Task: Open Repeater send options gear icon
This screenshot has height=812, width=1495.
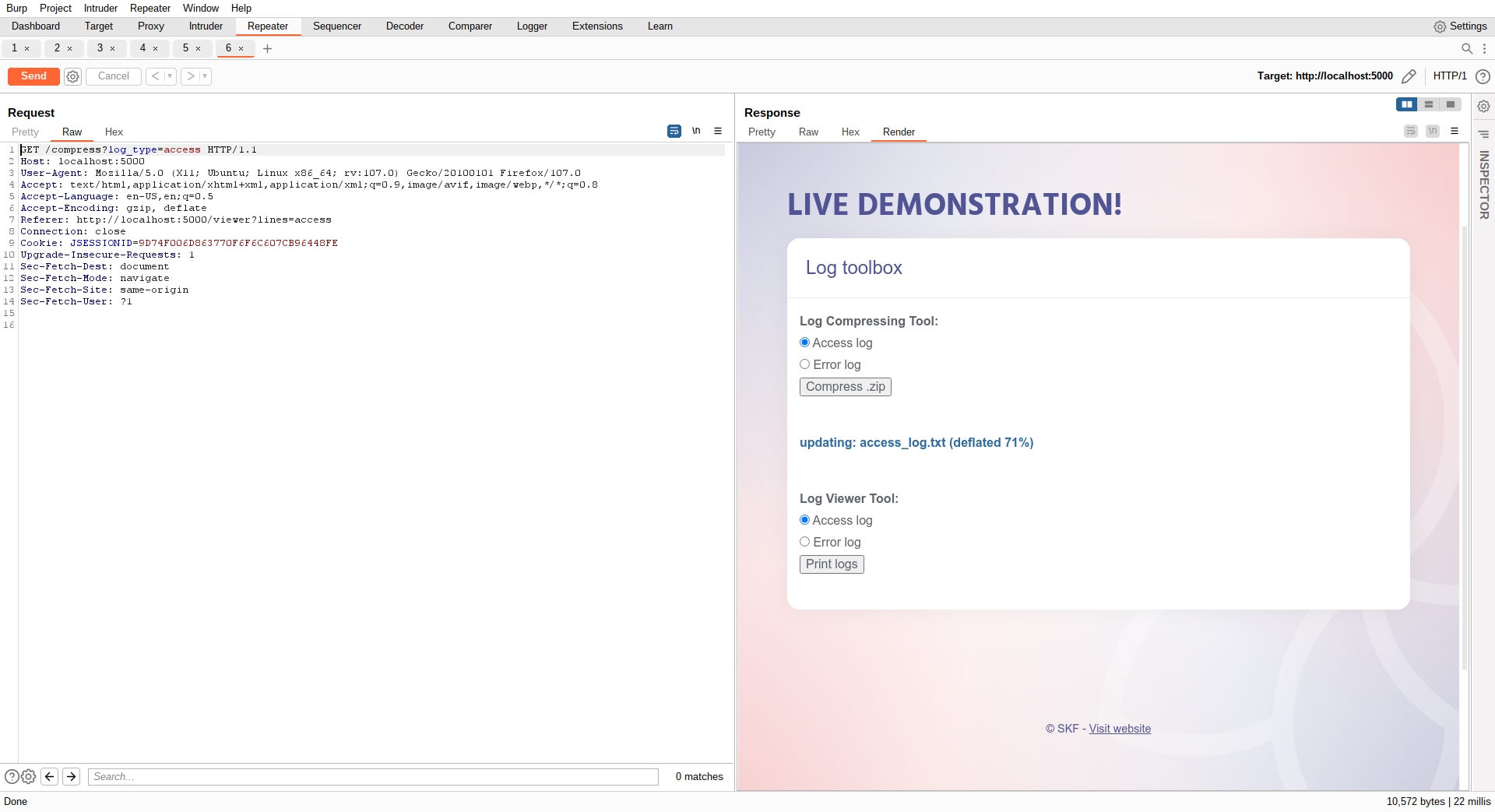Action: (x=72, y=76)
